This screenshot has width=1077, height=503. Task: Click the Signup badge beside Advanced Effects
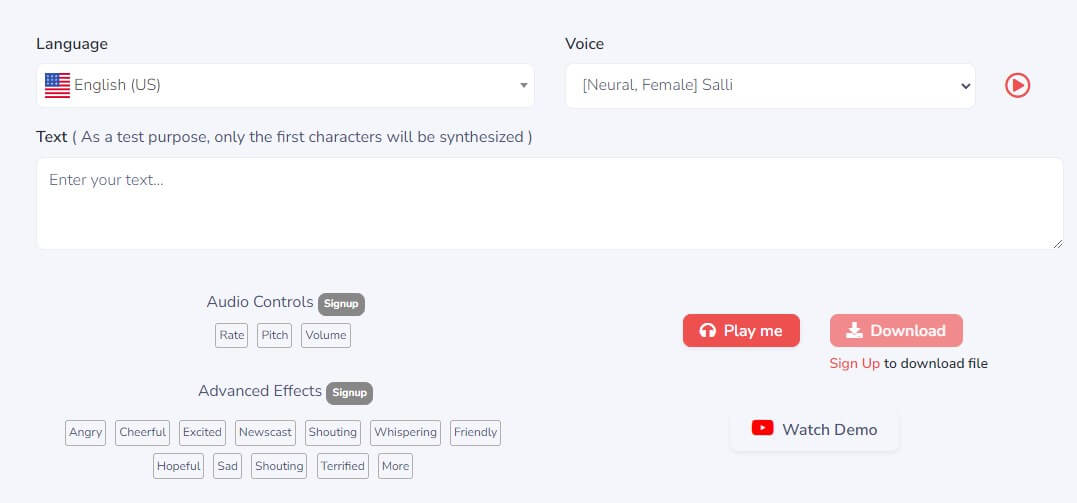(350, 393)
